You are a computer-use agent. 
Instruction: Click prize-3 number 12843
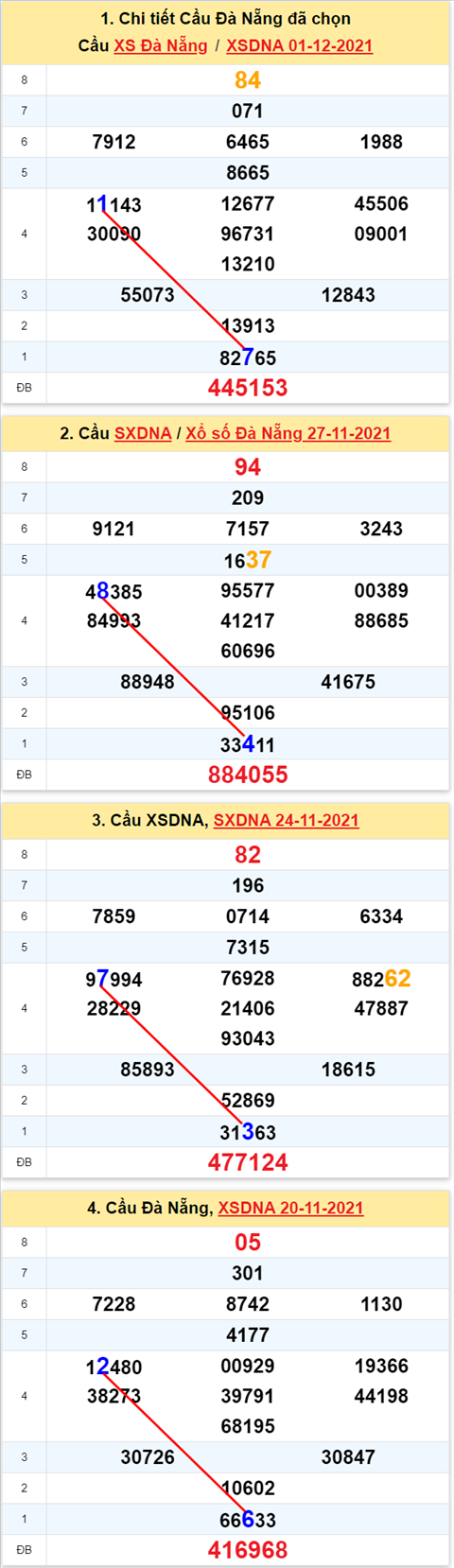pyautogui.click(x=348, y=295)
